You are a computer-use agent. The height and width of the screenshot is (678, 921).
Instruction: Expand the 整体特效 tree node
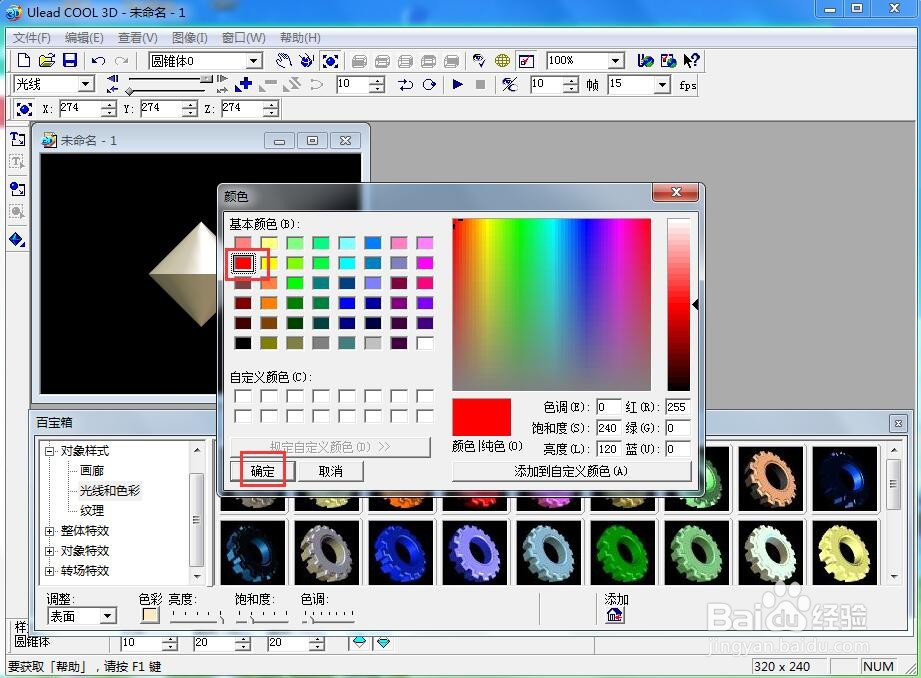point(49,531)
